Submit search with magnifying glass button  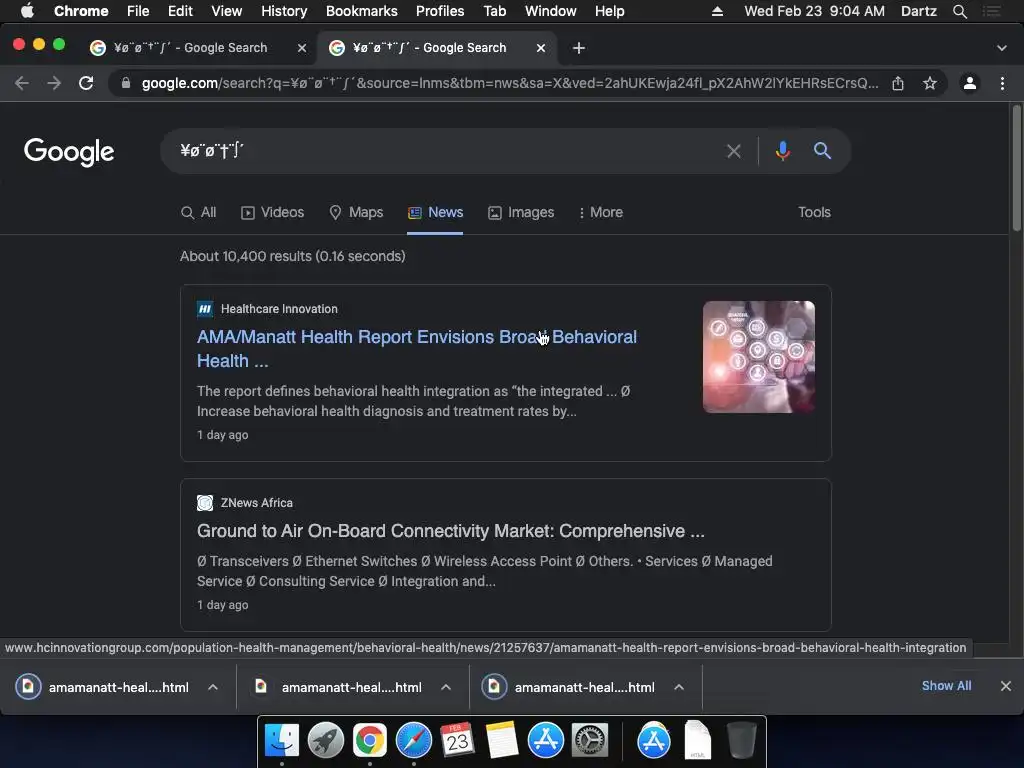pyautogui.click(x=822, y=151)
